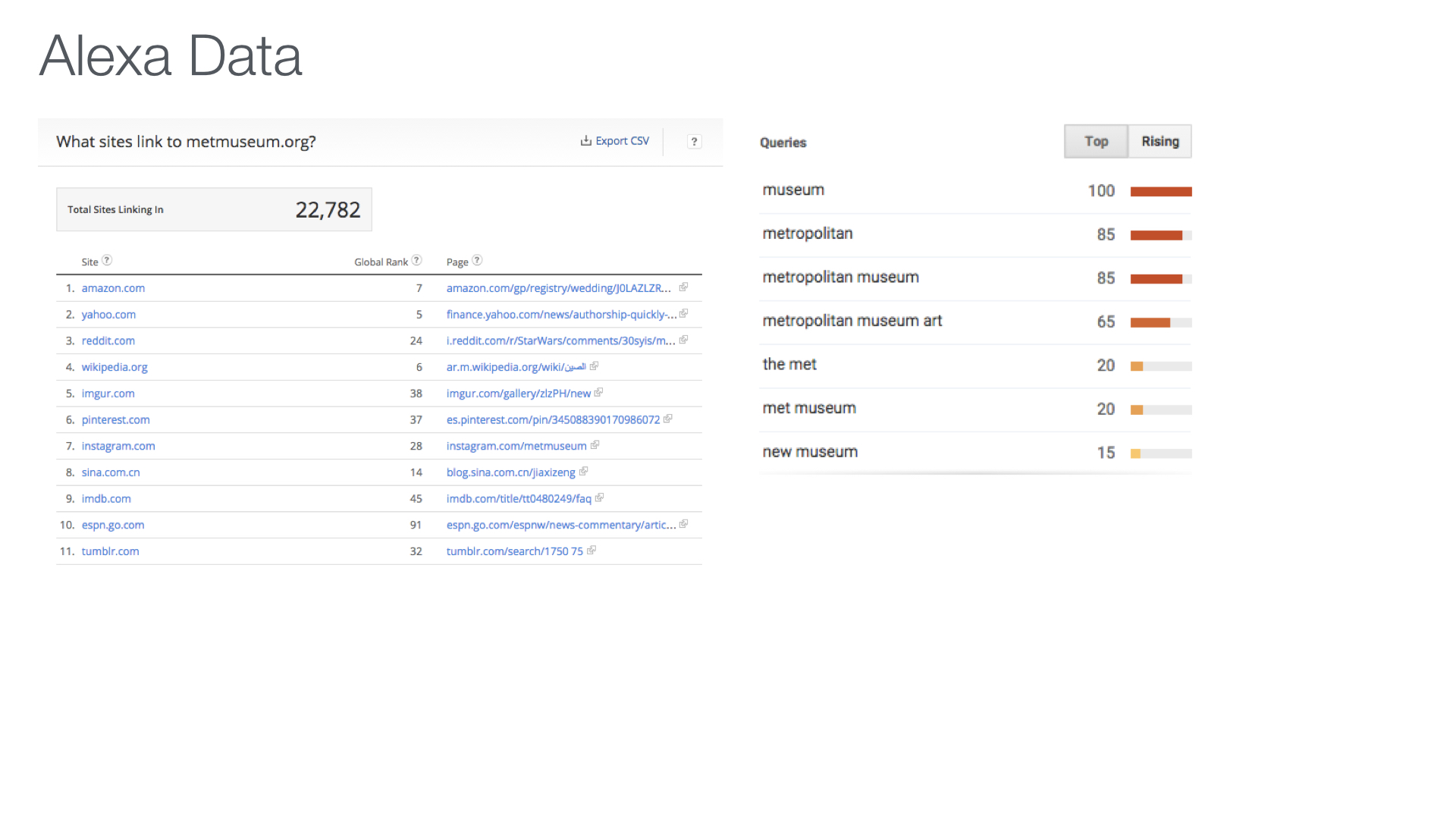Click the 'new museum' query bar
The height and width of the screenshot is (819, 1456).
1161,453
